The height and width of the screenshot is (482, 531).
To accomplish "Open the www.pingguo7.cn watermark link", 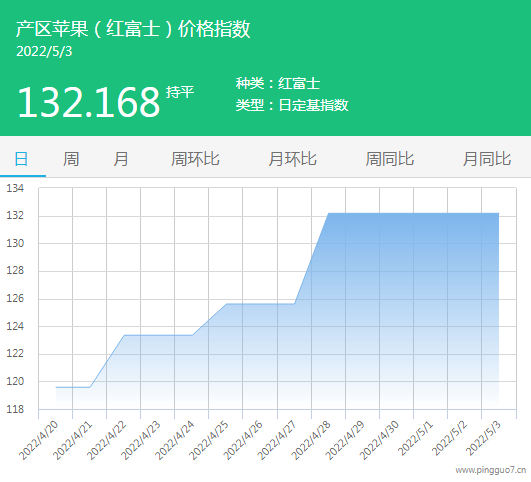I will [x=491, y=470].
